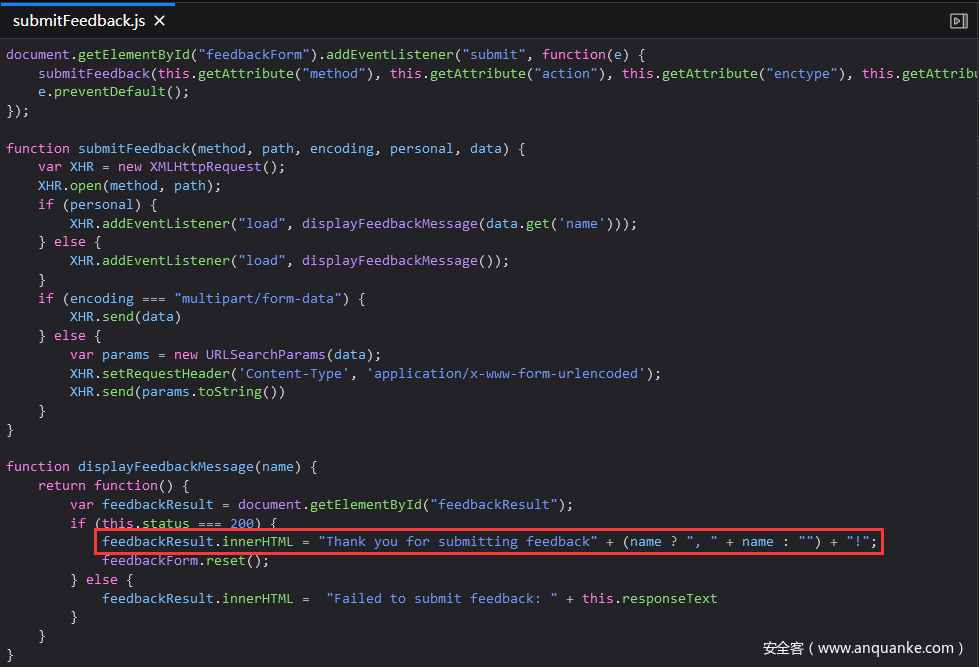Close the submitFeedback.js tab
Screen dimensions: 979x667
[x=159, y=20]
